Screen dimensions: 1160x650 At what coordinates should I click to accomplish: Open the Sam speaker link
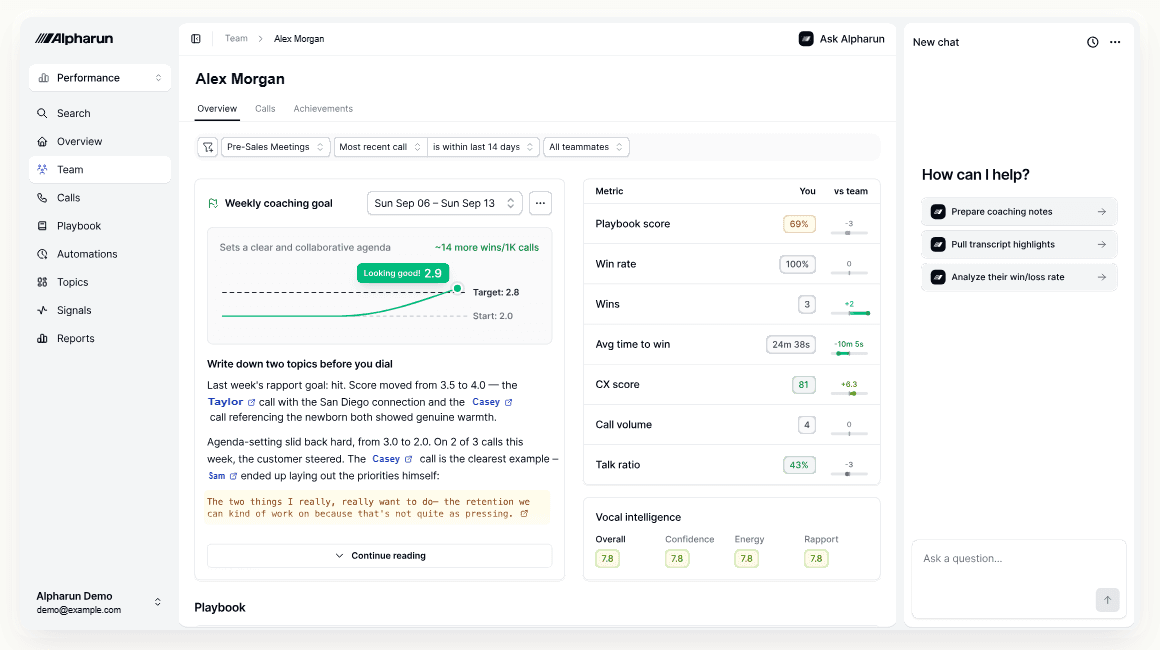click(223, 476)
